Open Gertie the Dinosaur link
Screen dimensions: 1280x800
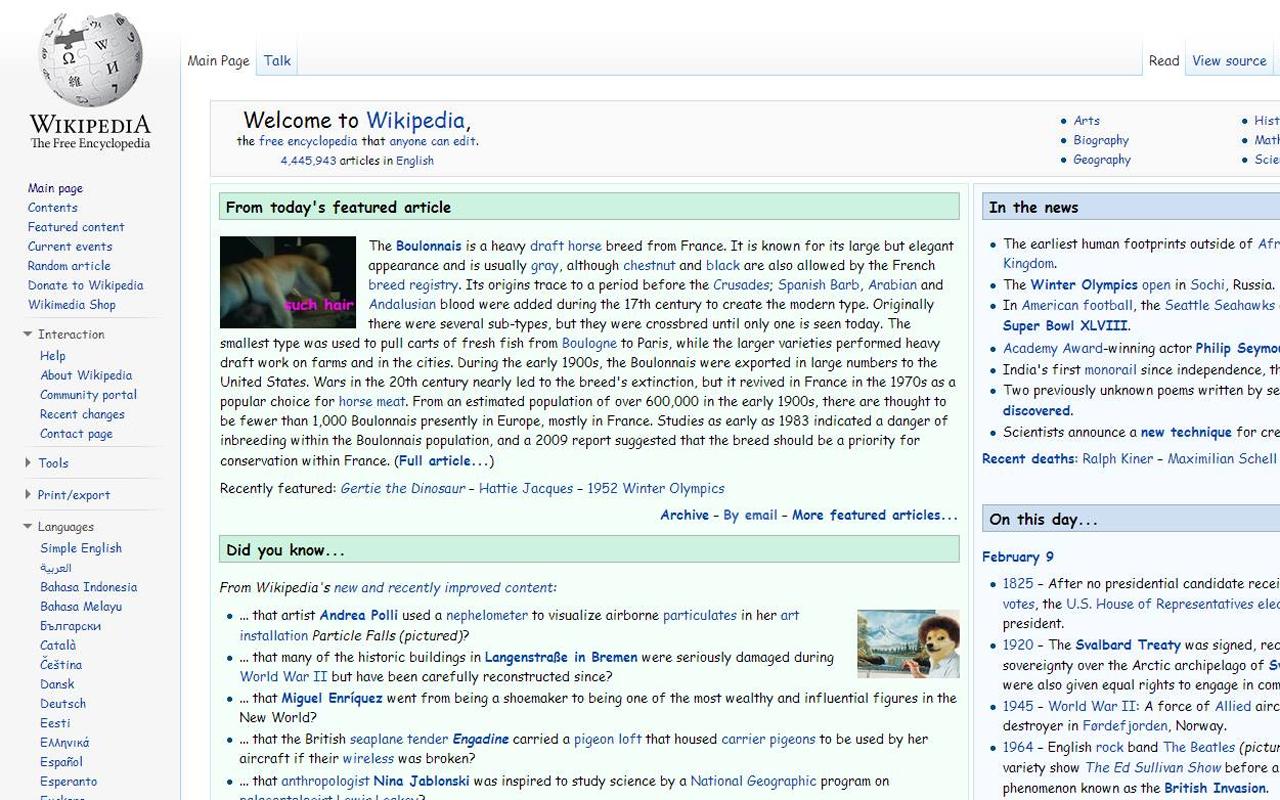[403, 489]
